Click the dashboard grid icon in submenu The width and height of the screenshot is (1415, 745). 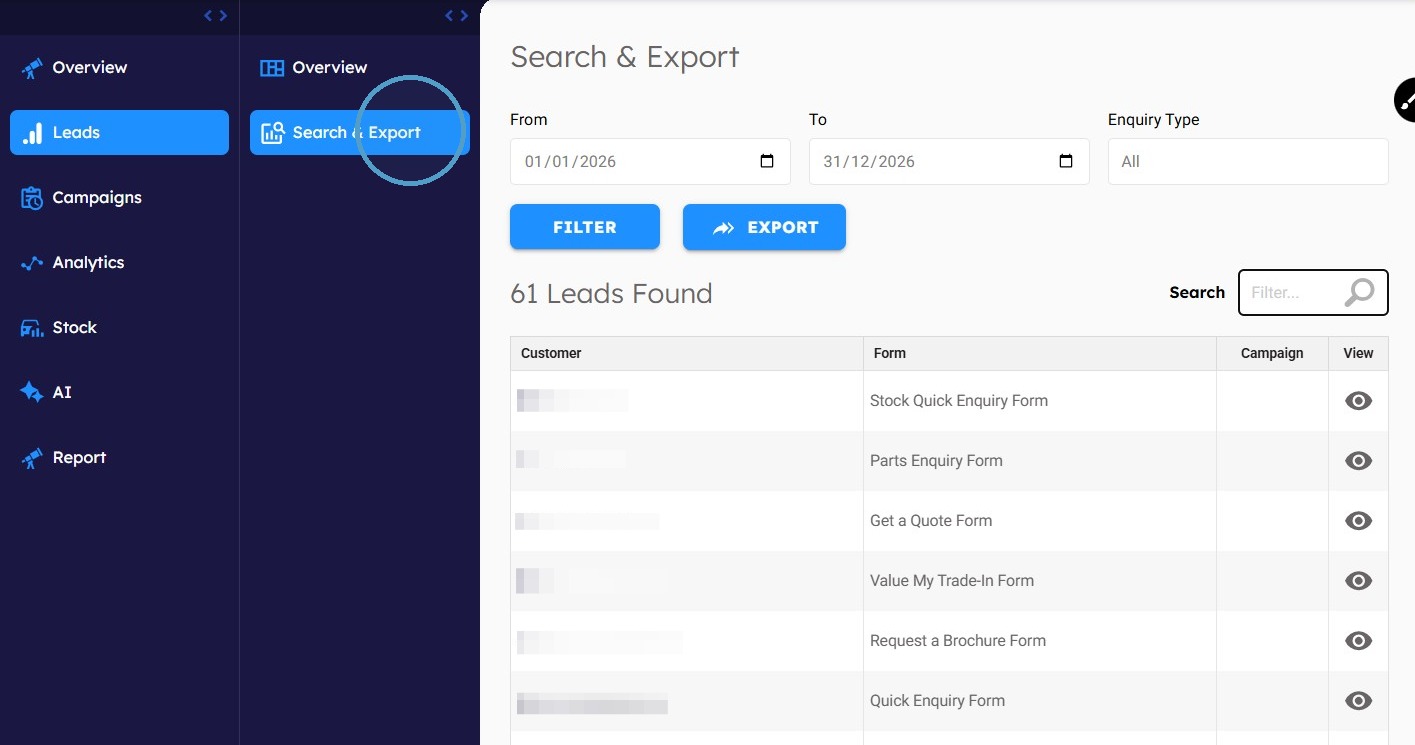272,68
